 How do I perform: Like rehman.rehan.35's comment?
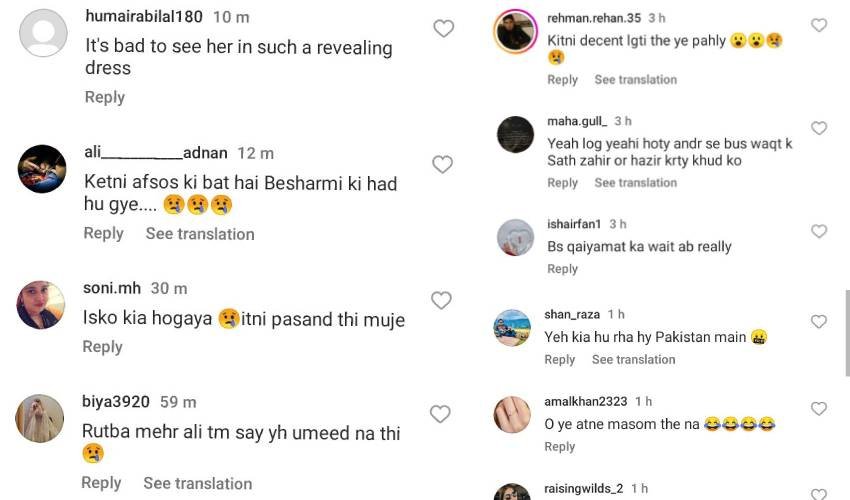(x=819, y=25)
